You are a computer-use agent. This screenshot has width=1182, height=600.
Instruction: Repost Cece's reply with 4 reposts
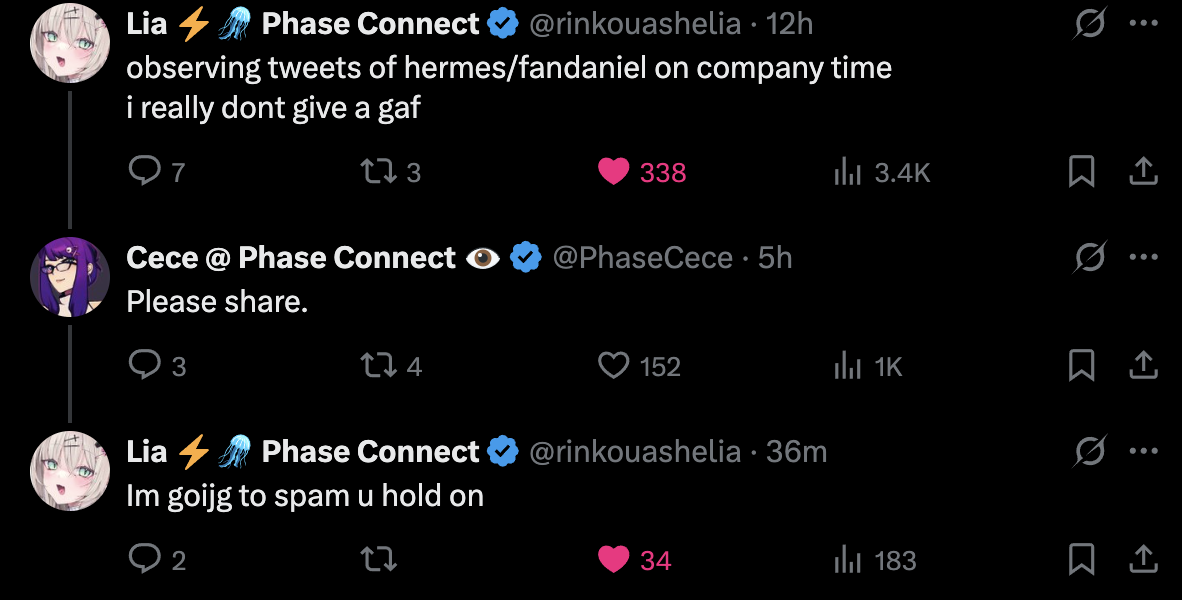pyautogui.click(x=377, y=366)
